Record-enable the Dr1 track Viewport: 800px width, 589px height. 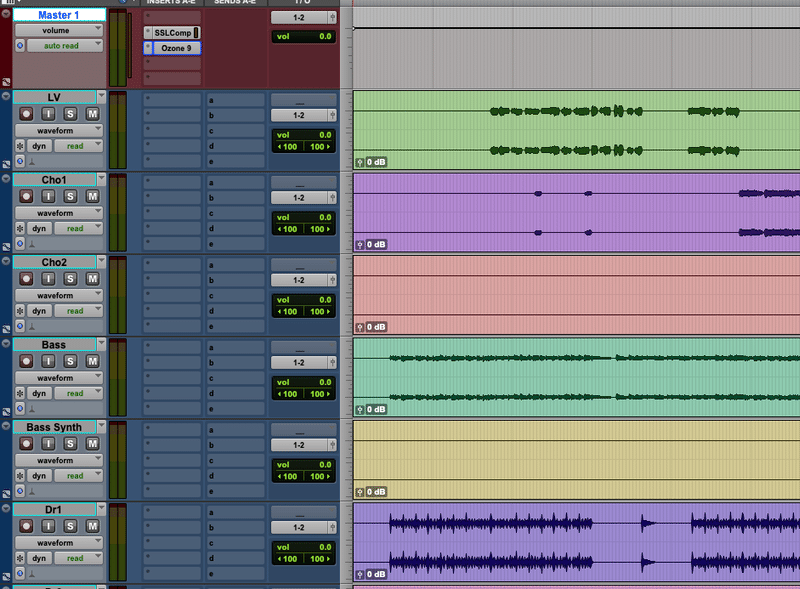[27, 526]
